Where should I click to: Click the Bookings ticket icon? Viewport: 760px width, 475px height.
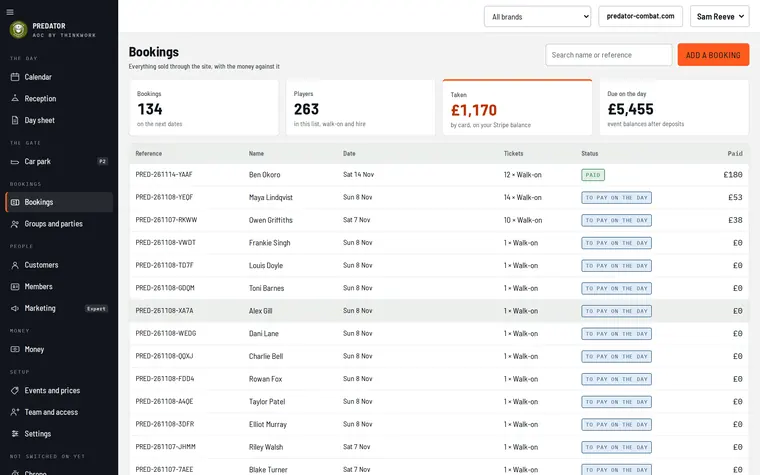15,202
